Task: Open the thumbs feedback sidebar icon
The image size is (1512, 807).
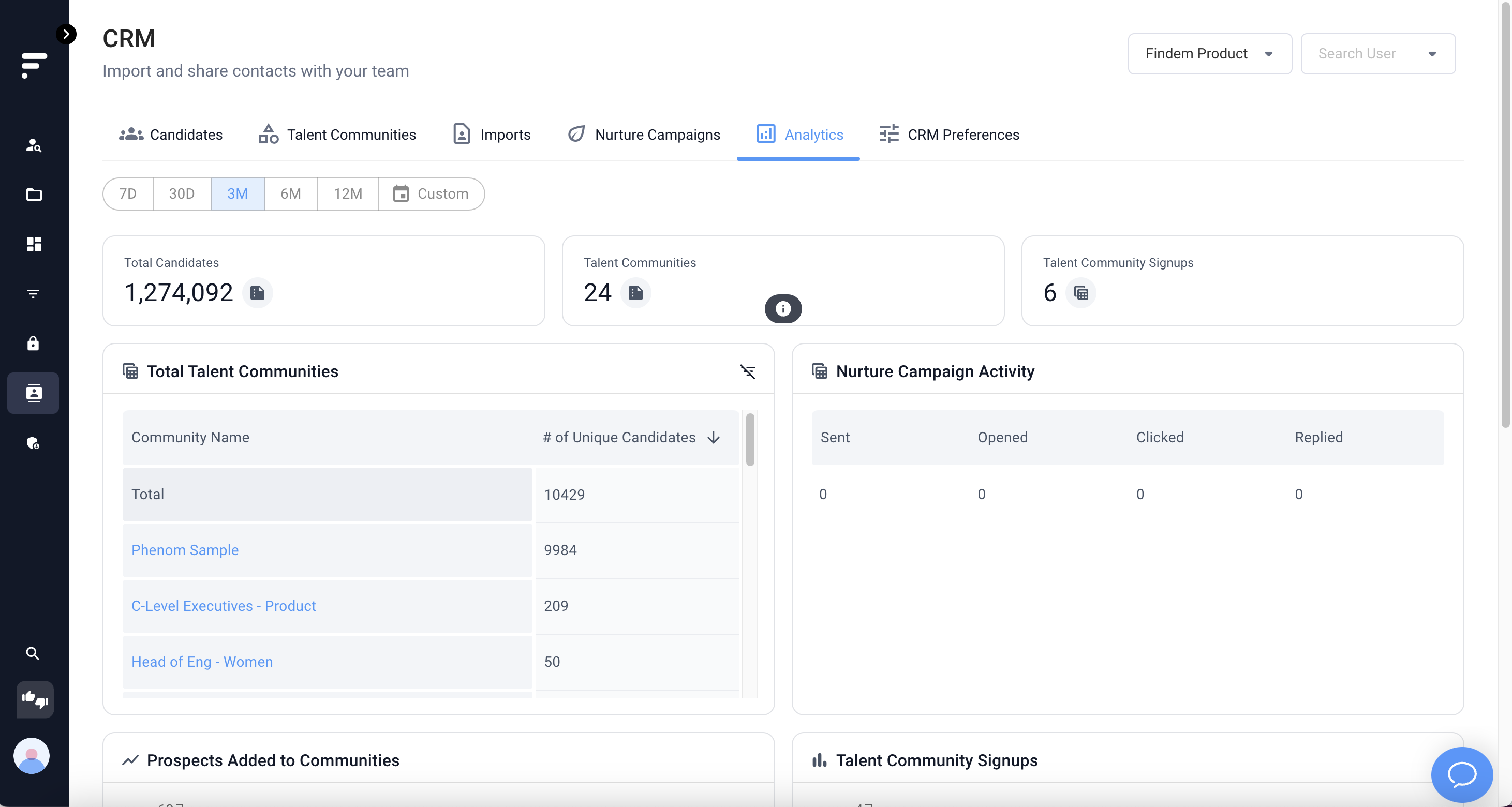Action: tap(35, 699)
